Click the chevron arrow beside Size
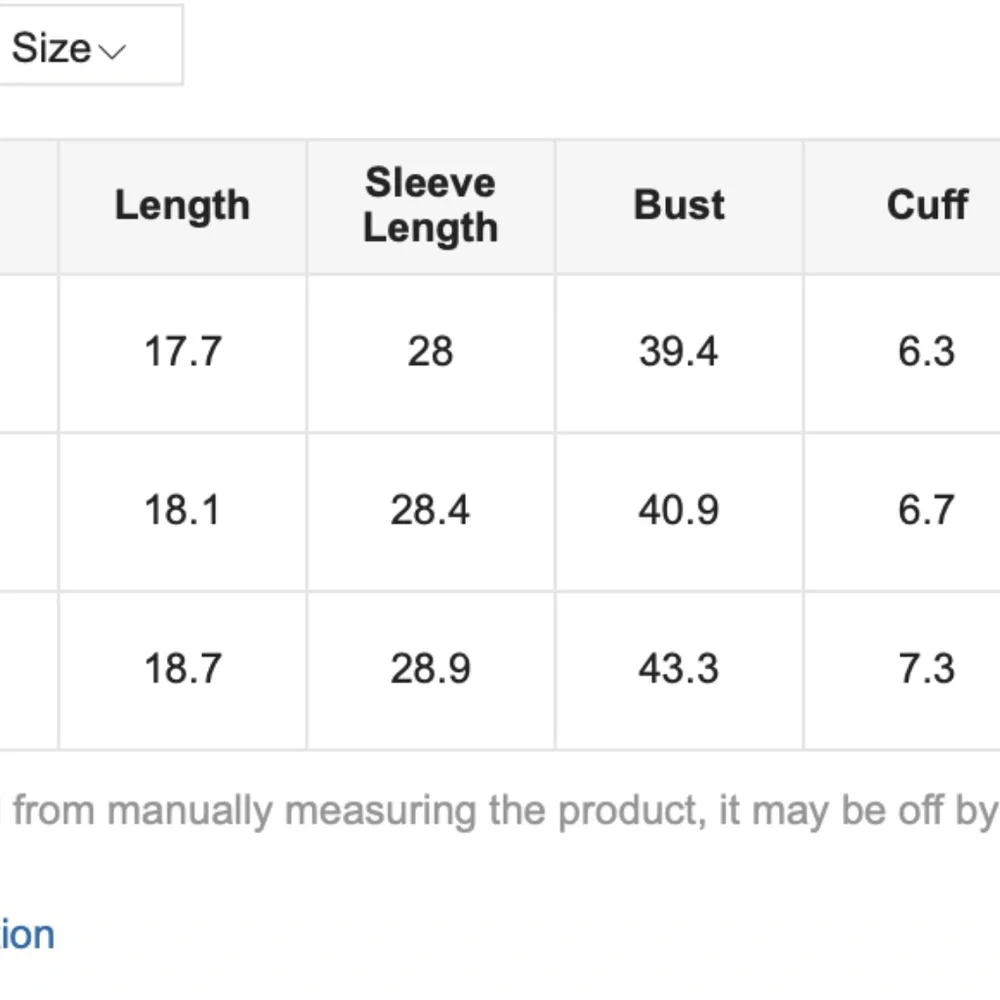The height and width of the screenshot is (1000, 1000). click(113, 50)
